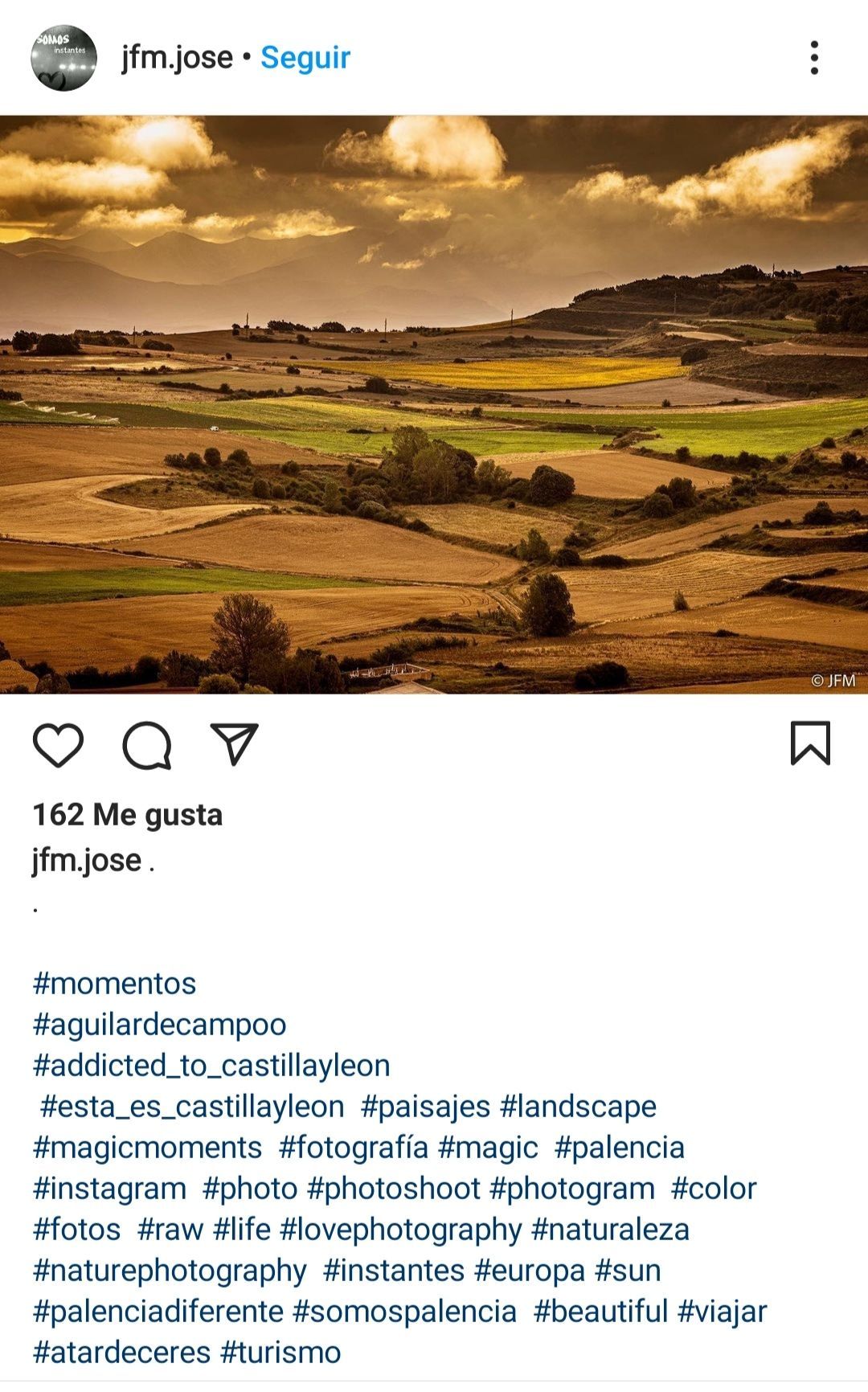Open hashtag #aguilardecampoo

click(x=159, y=1025)
